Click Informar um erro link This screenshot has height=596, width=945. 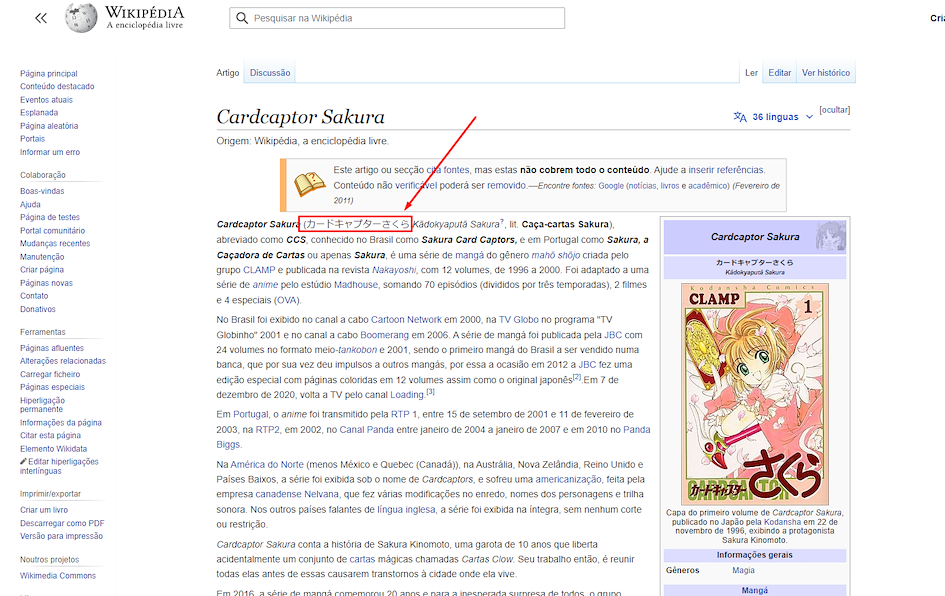click(50, 152)
